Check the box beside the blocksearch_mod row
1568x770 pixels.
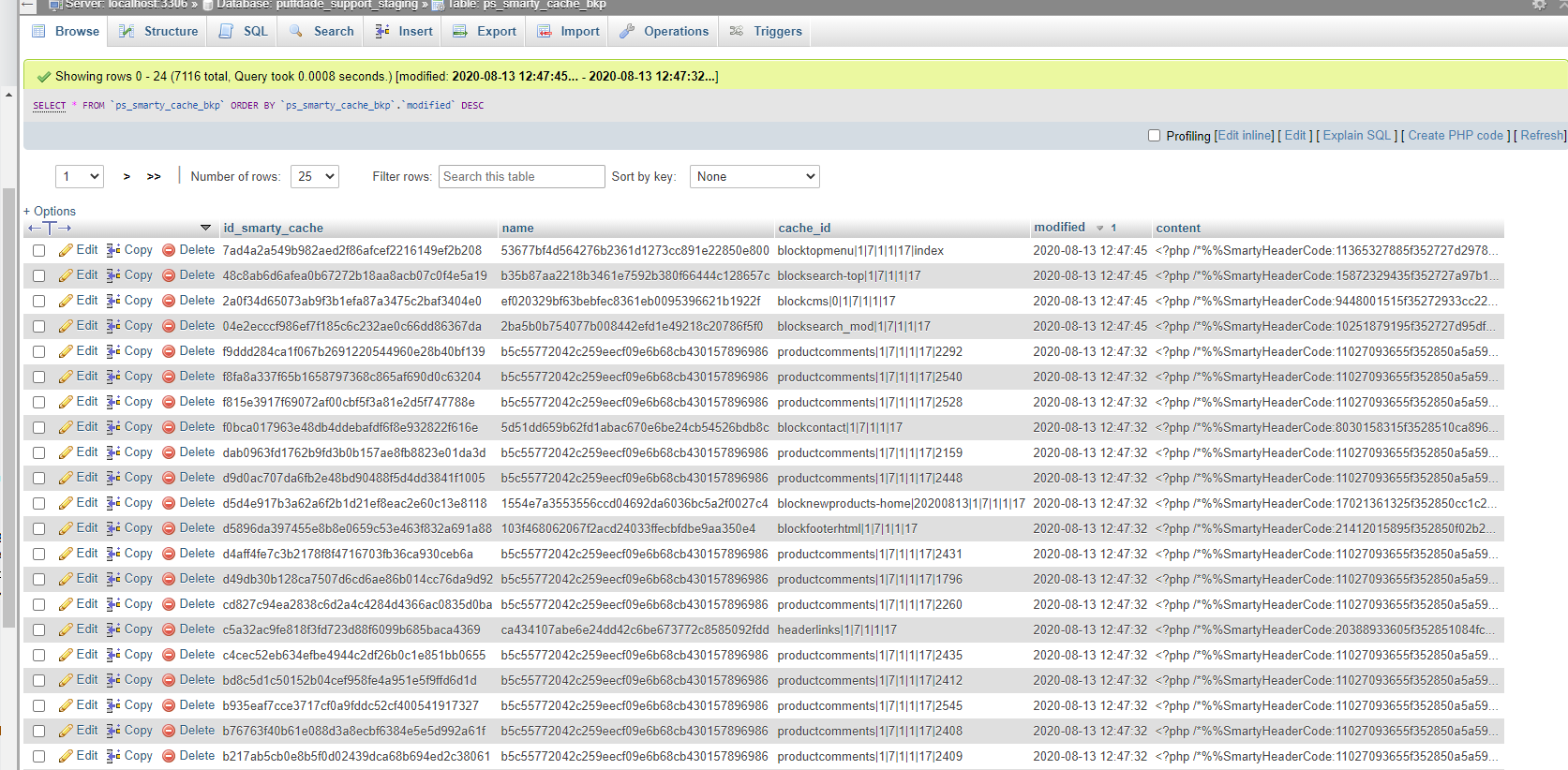38,327
